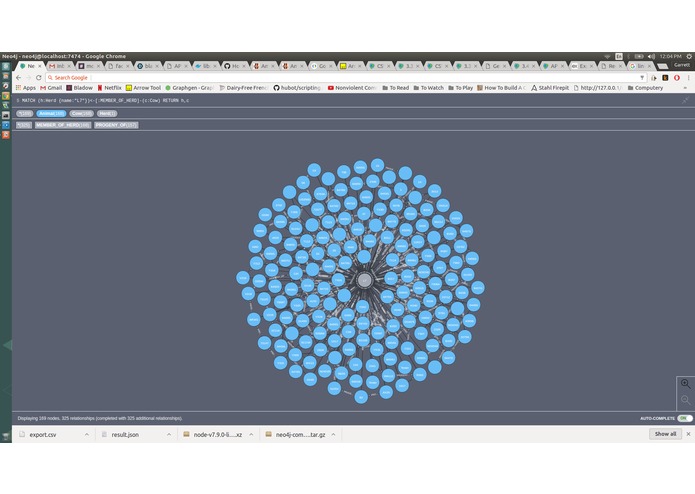Expand the To Watch bookmarks folder
695x494 pixels.
[429, 88]
